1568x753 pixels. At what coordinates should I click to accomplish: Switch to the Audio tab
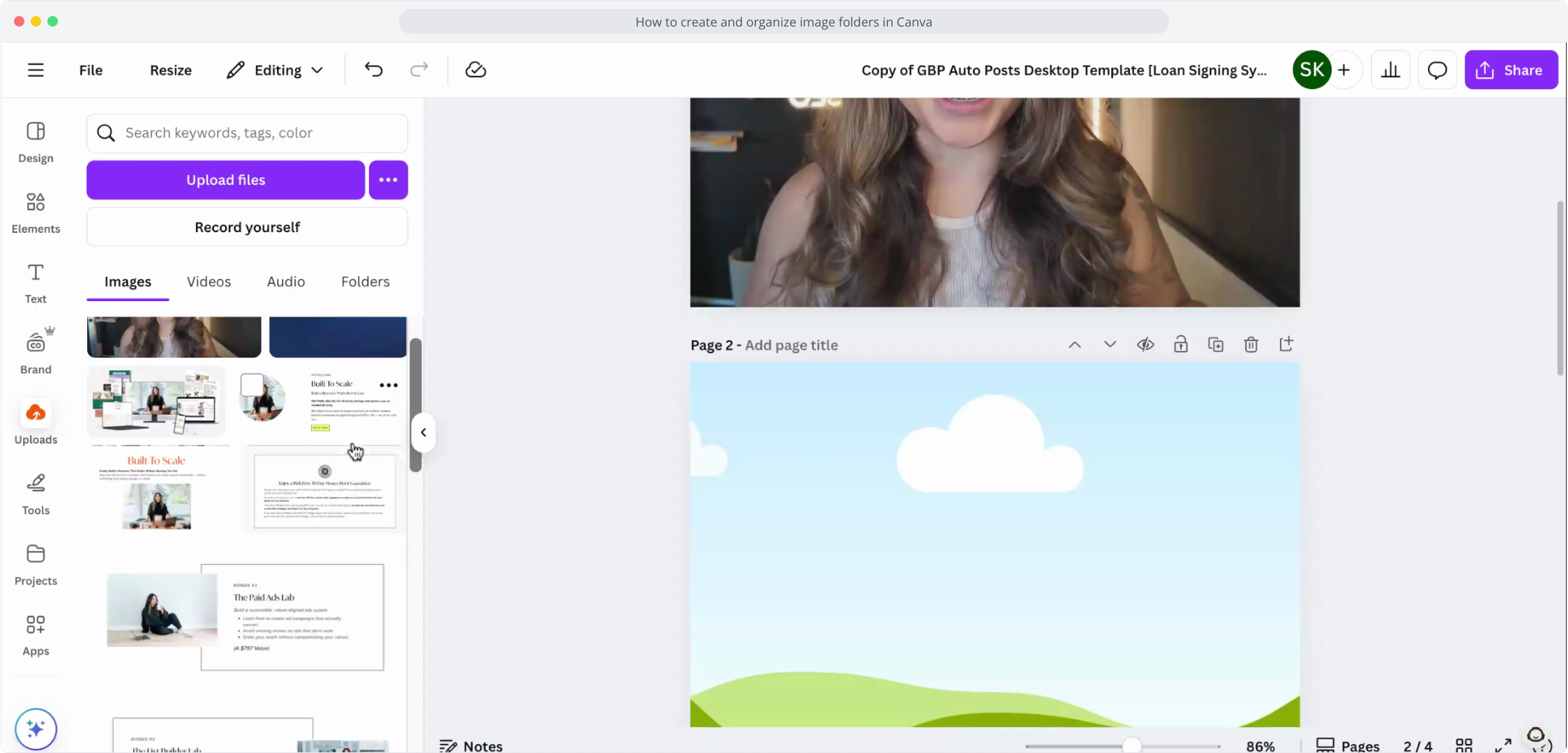[x=286, y=282]
